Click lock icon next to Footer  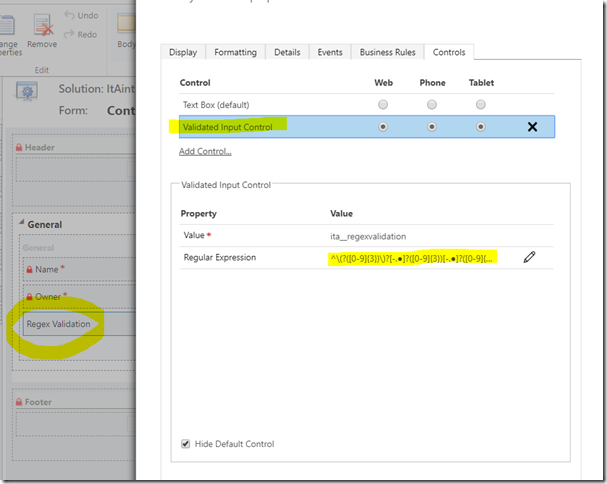coord(19,402)
